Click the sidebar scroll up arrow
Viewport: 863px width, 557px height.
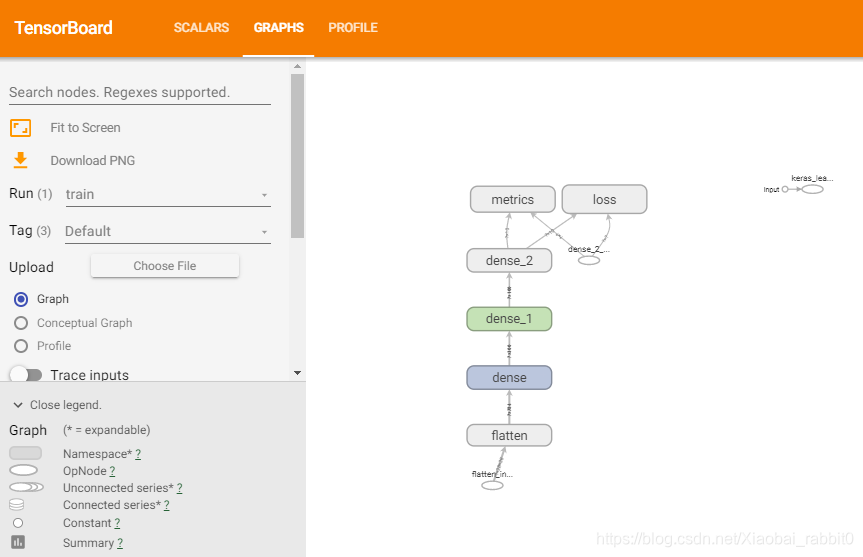click(297, 66)
